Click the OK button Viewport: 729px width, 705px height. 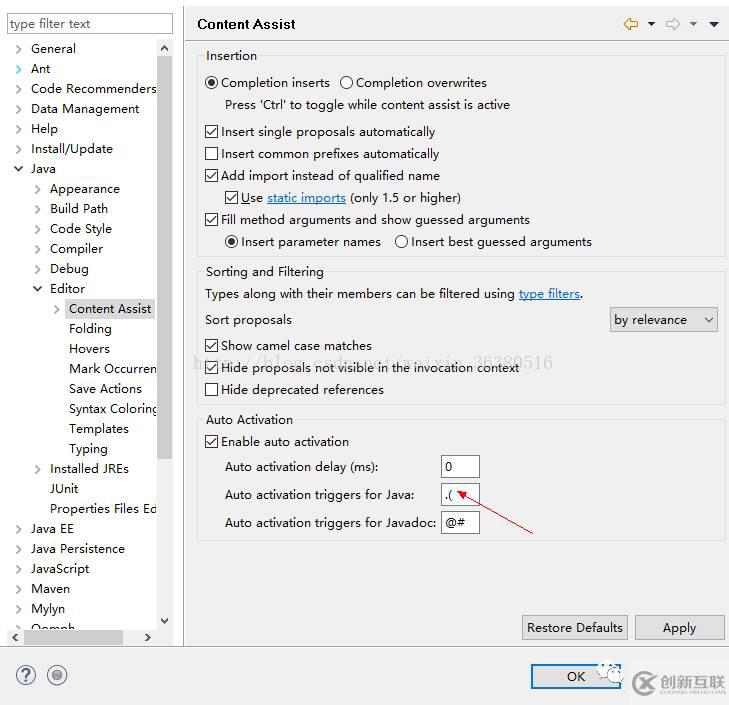tap(576, 677)
